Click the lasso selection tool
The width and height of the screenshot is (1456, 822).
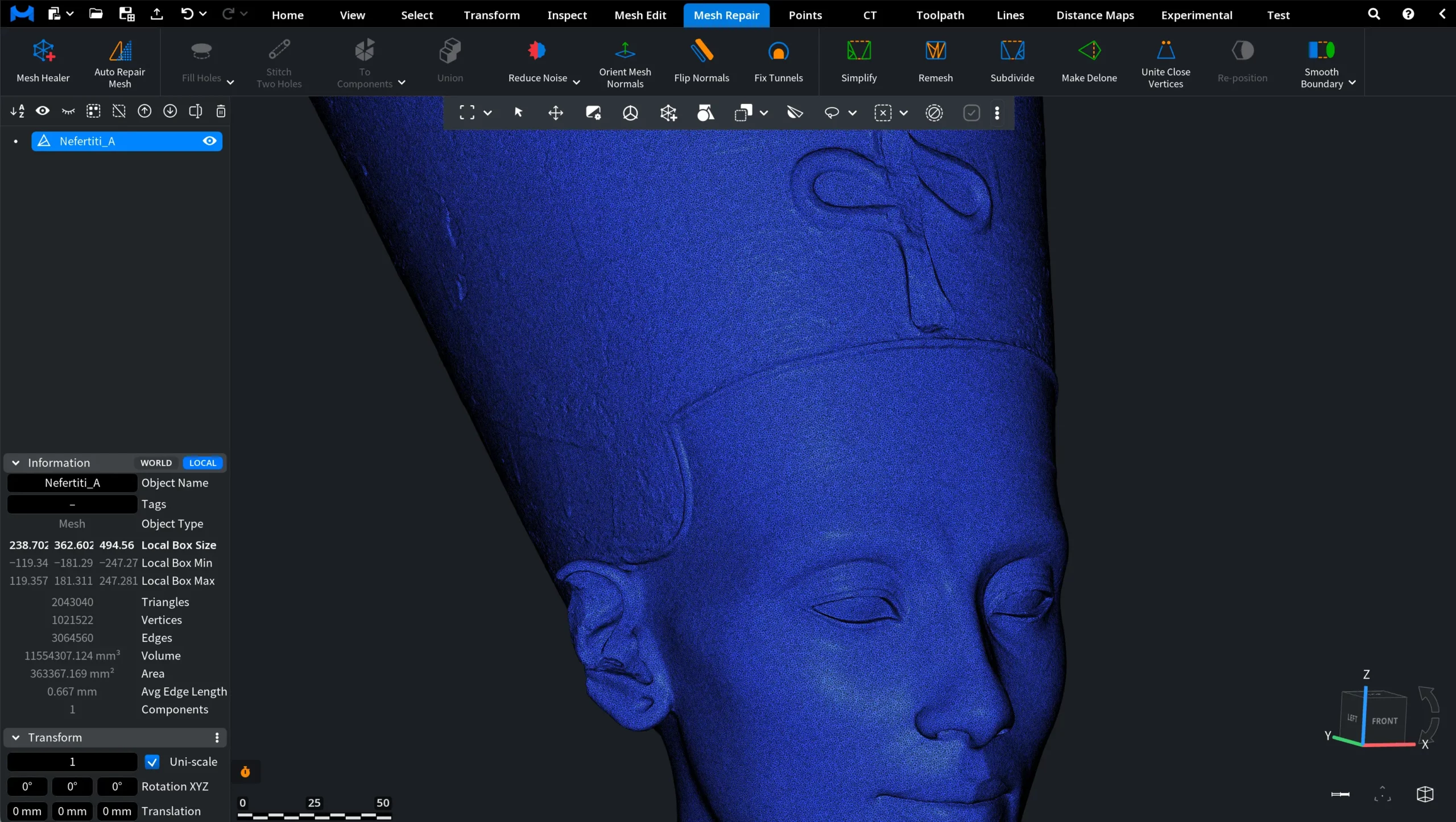pyautogui.click(x=832, y=113)
